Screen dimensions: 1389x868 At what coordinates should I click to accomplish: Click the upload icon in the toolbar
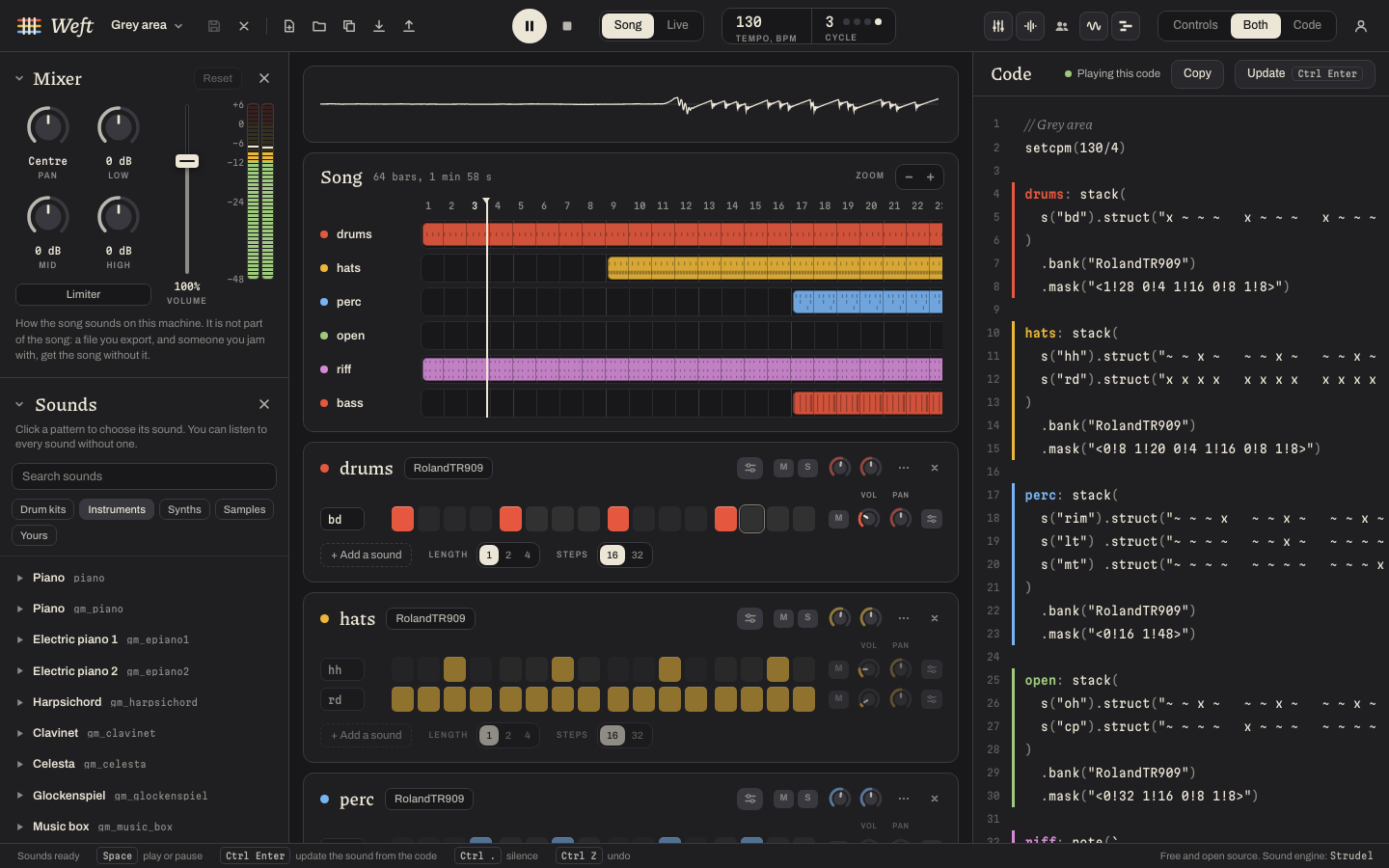coord(409,26)
